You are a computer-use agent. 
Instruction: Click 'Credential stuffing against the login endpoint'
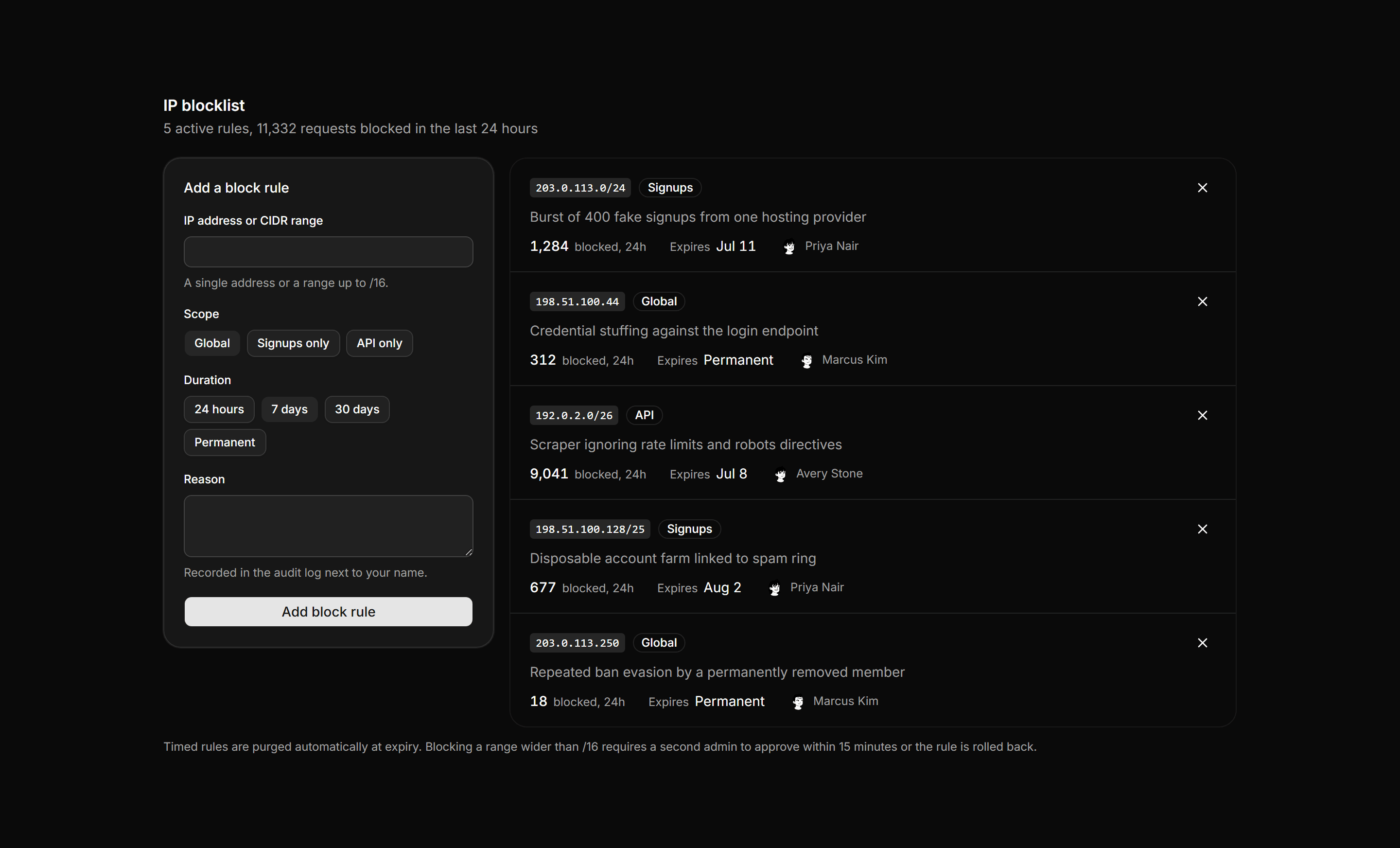[x=674, y=331]
